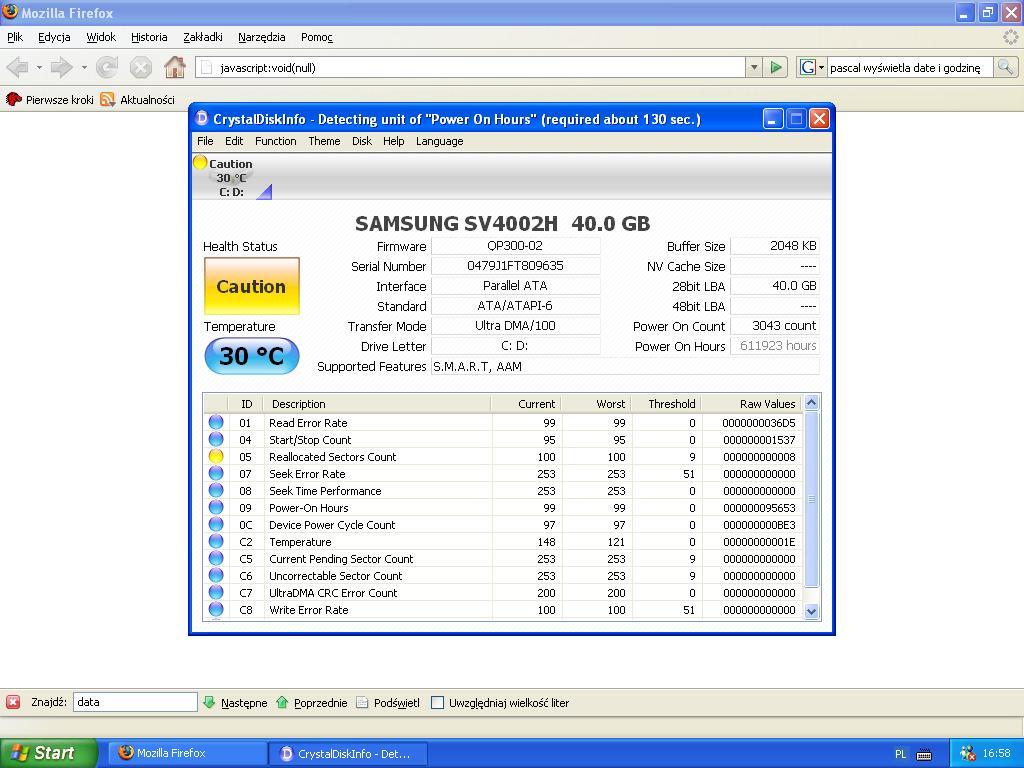Screen dimensions: 1024x768
Task: Open the Pierwsze kroki bookmark
Action: point(50,99)
